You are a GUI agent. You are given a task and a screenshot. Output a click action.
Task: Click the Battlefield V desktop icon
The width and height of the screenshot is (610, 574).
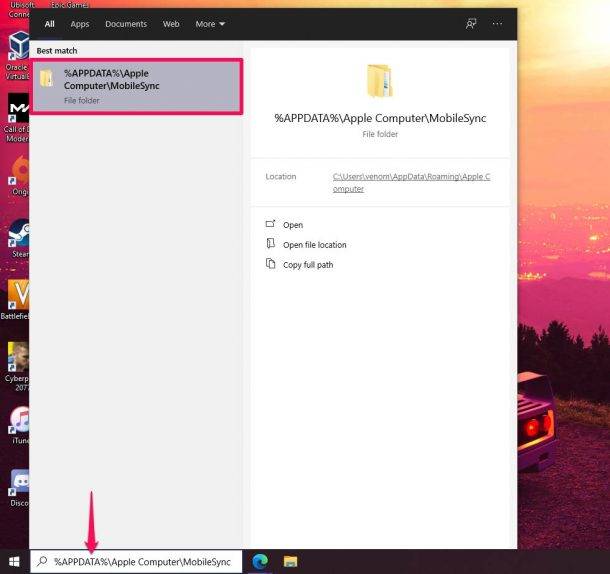pos(18,296)
